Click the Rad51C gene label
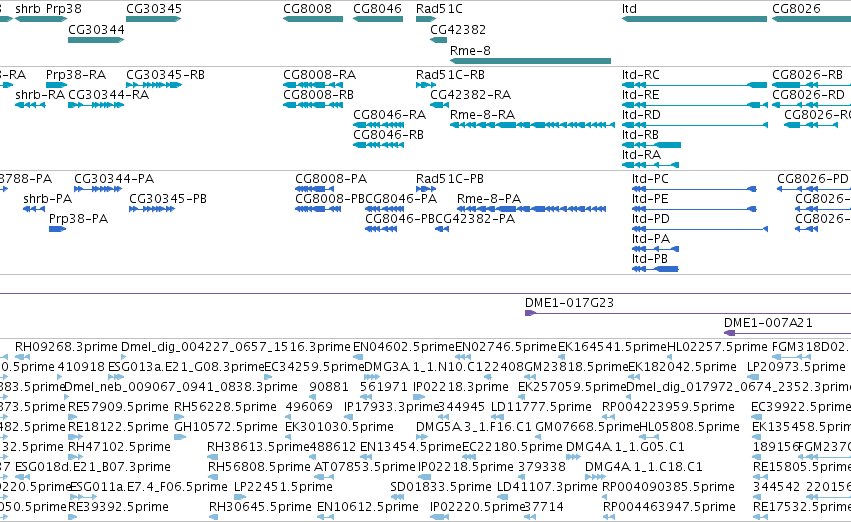This screenshot has width=851, height=522. [439, 9]
